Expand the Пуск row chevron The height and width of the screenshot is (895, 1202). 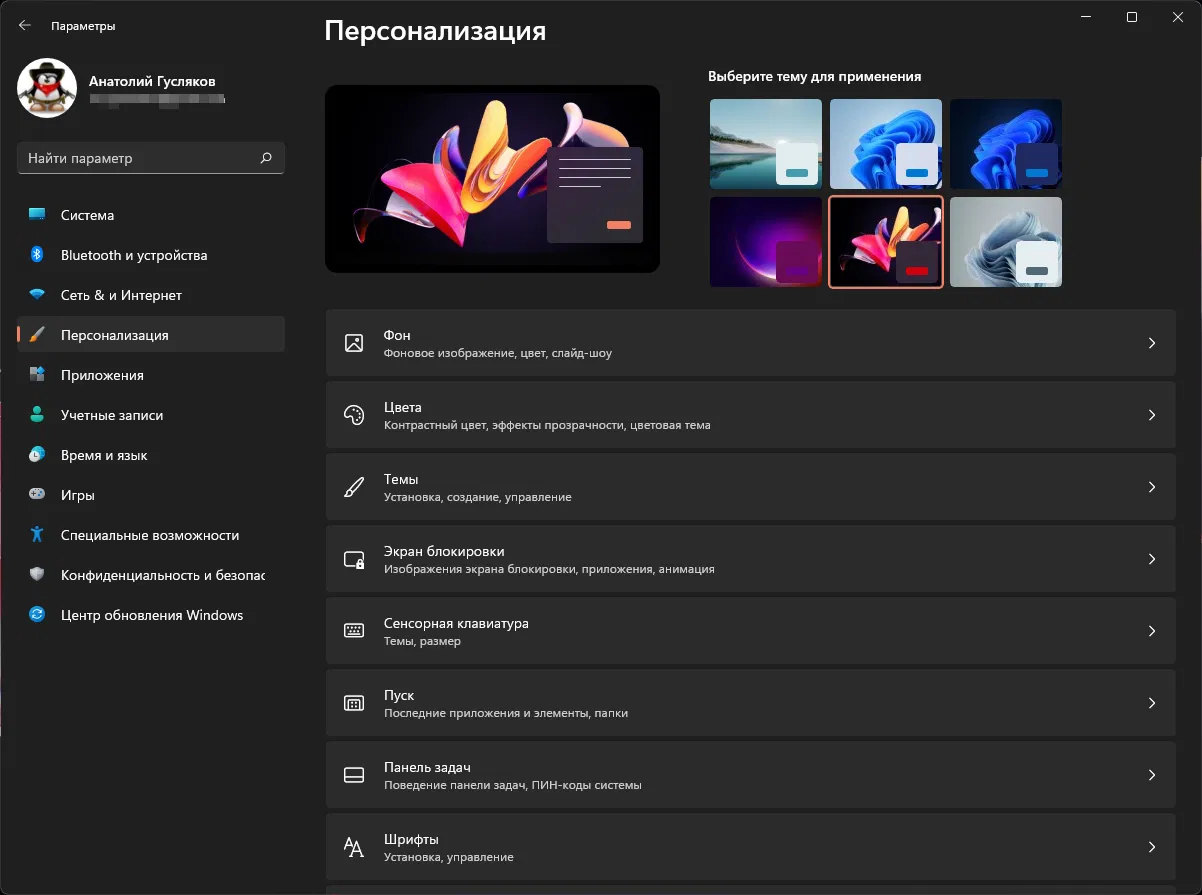tap(1152, 703)
